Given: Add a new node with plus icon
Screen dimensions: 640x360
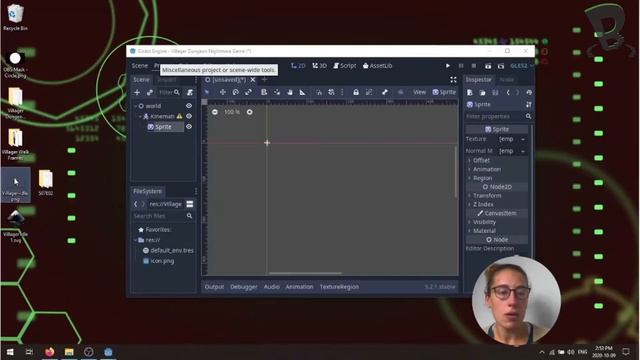Looking at the screenshot, I should click(x=137, y=93).
